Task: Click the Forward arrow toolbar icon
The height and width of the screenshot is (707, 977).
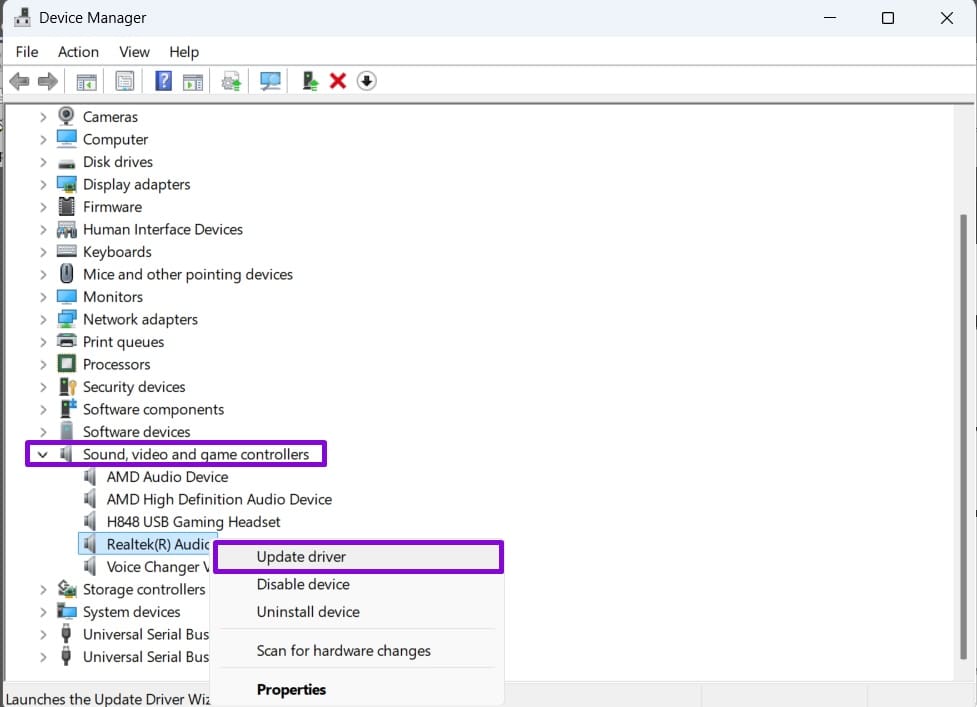Action: click(x=48, y=81)
